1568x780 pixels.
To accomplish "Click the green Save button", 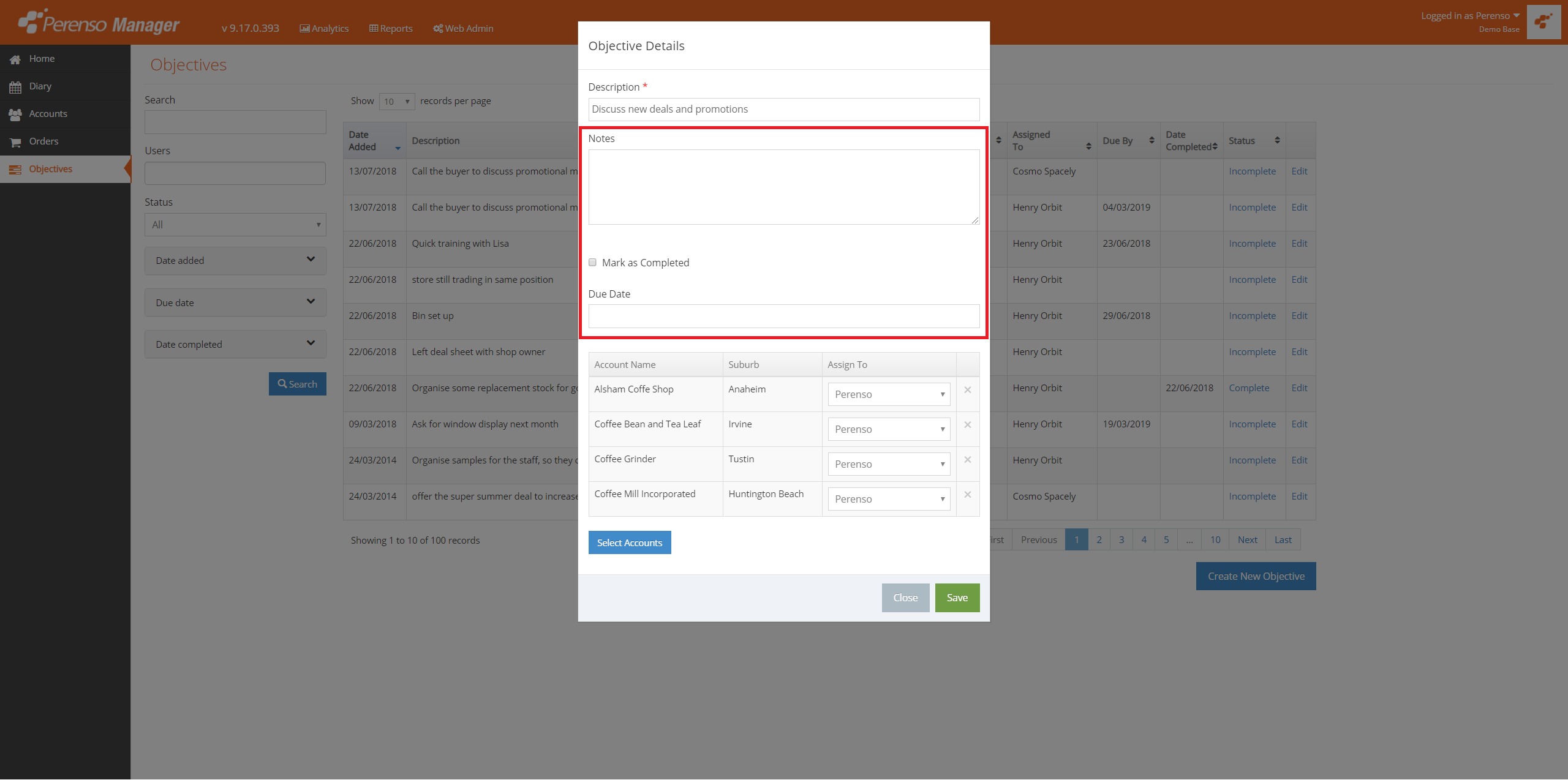I will pos(957,598).
